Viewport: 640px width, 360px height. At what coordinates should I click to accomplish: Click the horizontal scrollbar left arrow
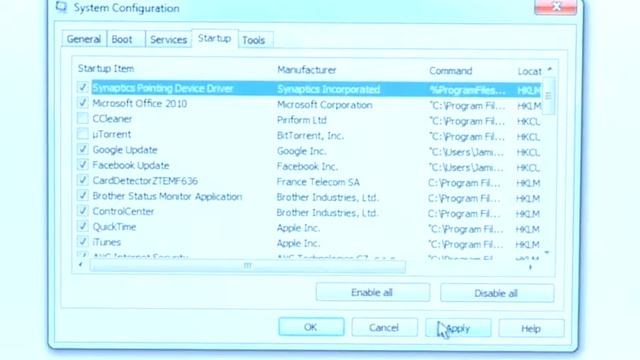pyautogui.click(x=80, y=265)
